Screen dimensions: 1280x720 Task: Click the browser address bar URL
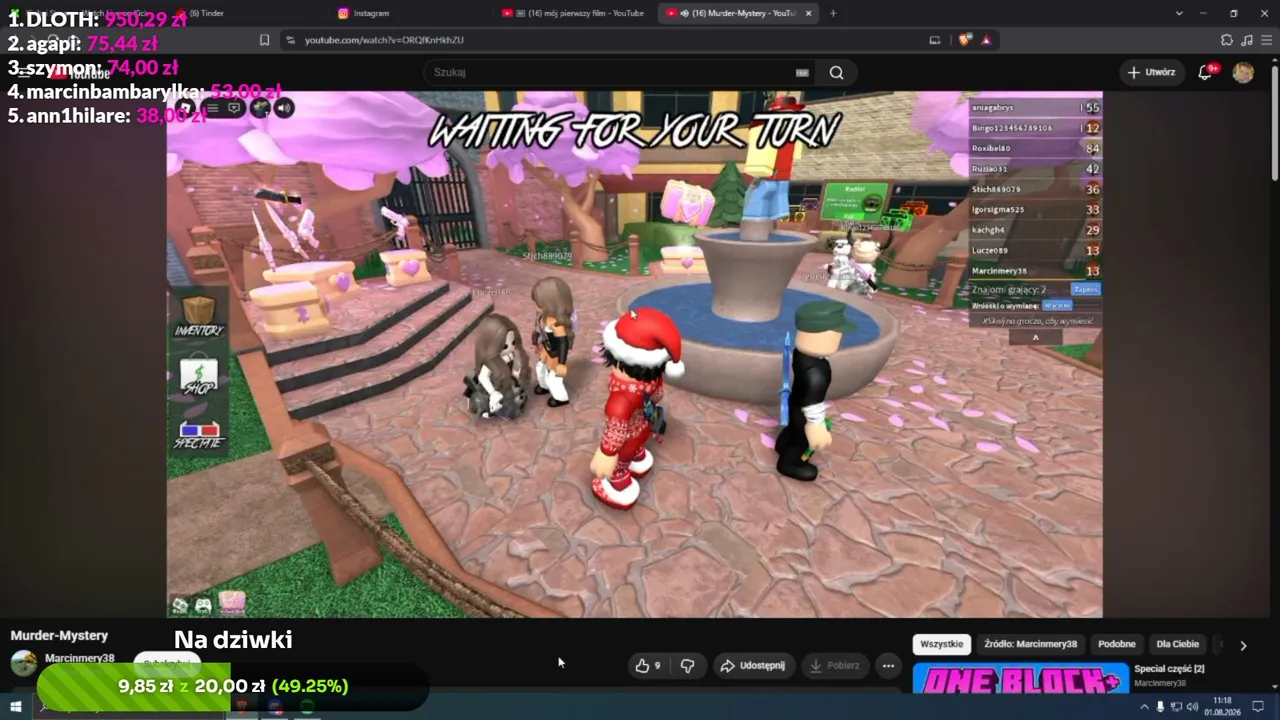384,40
